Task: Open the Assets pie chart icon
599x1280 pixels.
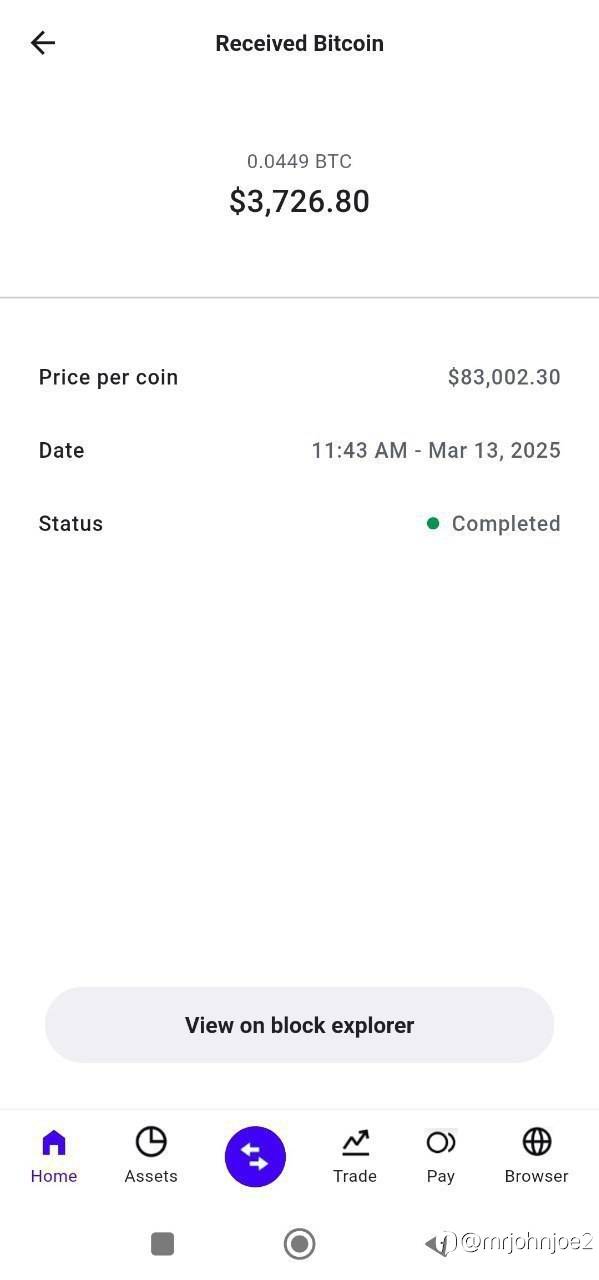Action: pos(151,1141)
